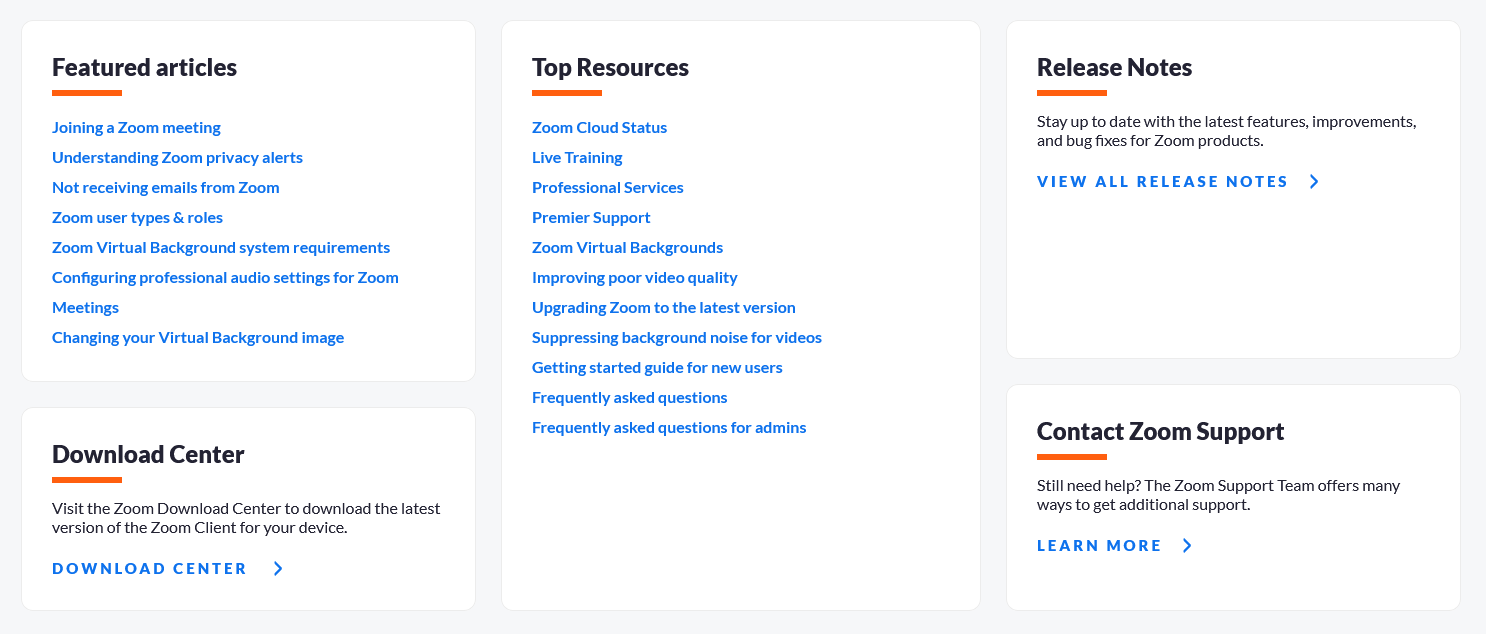The image size is (1486, 634).
Task: Click LEARN MORE under Contact Zoom Support
Action: [1099, 545]
